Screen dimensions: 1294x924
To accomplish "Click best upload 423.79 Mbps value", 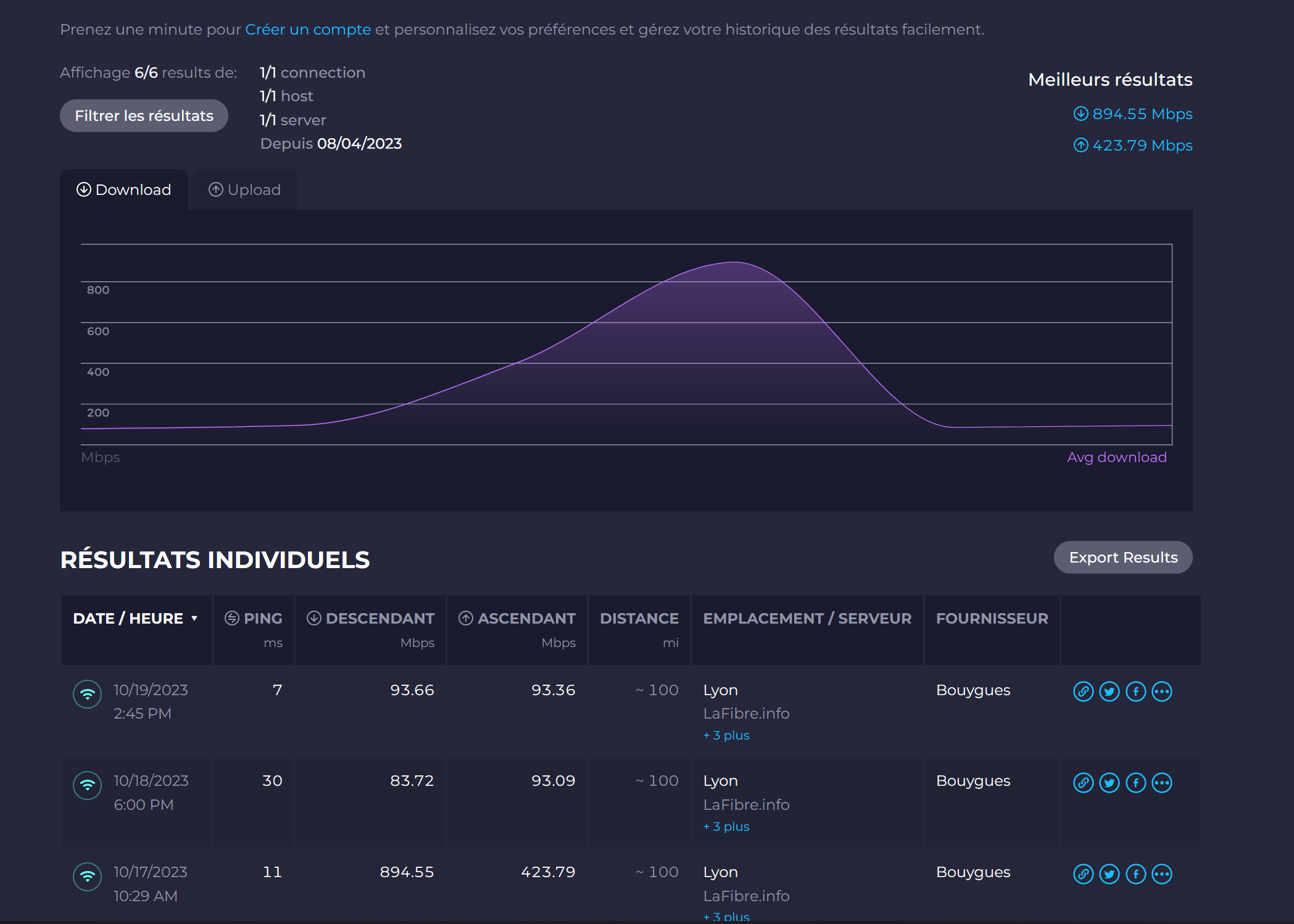I will [1142, 145].
